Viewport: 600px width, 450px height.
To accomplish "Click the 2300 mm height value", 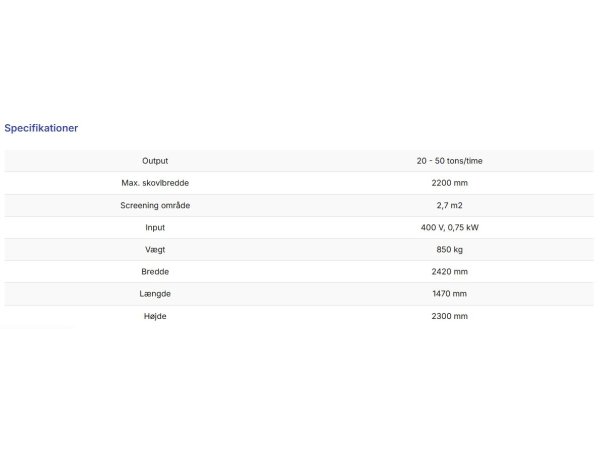I will coord(449,316).
